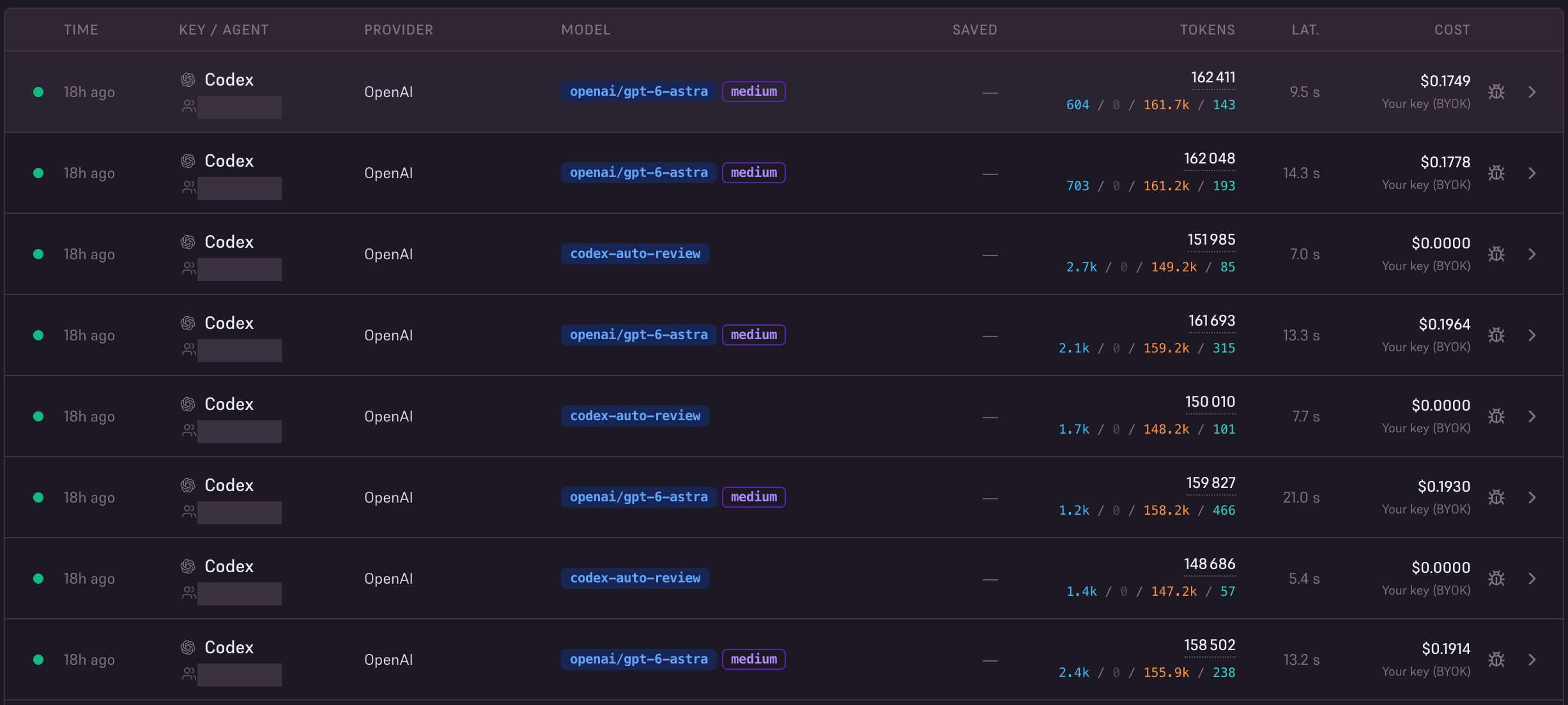The height and width of the screenshot is (705, 1568).
Task: Click users icon in 151 985 tokens row
Action: 188,269
